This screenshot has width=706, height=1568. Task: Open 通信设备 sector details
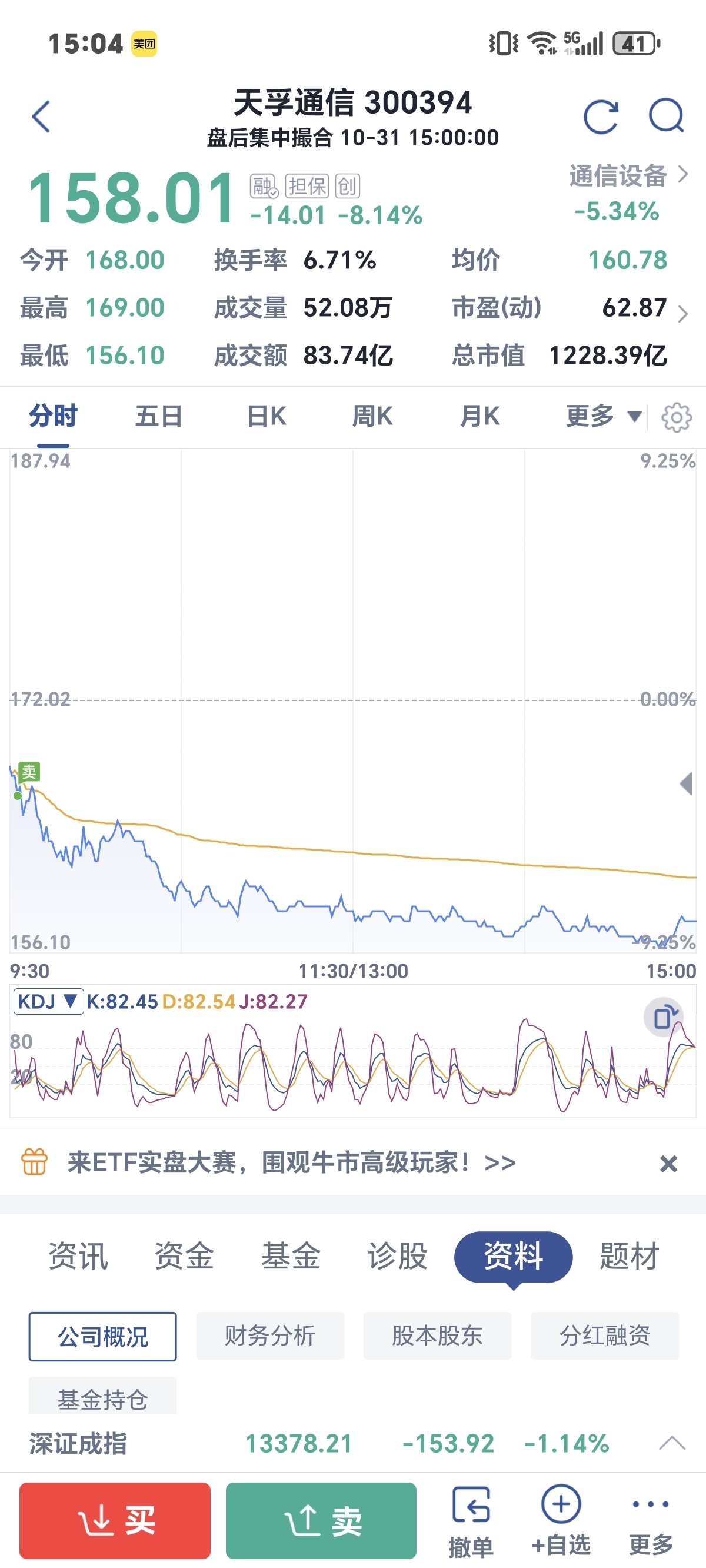[x=628, y=176]
